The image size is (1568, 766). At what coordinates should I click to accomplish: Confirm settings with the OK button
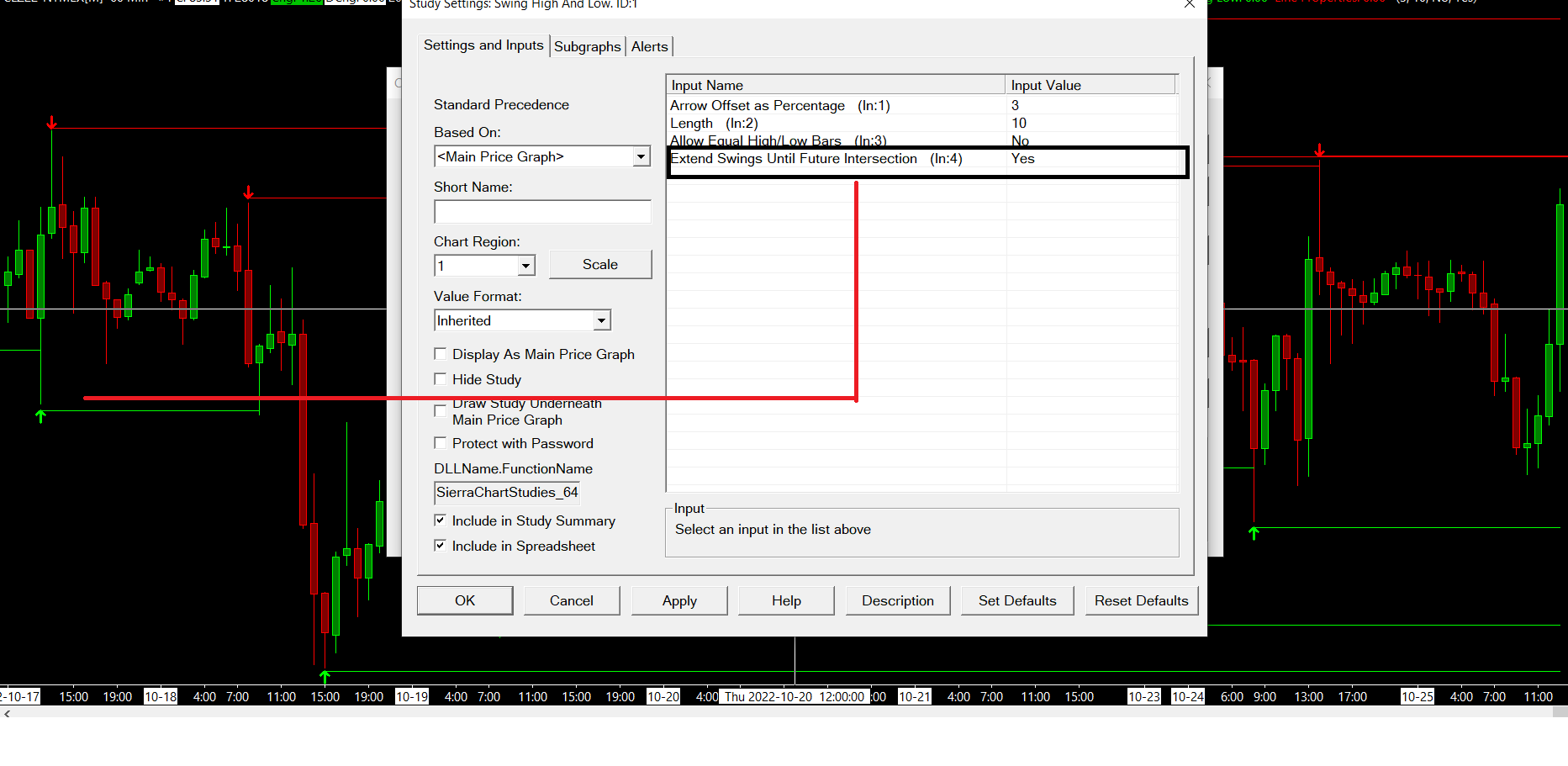click(x=465, y=600)
